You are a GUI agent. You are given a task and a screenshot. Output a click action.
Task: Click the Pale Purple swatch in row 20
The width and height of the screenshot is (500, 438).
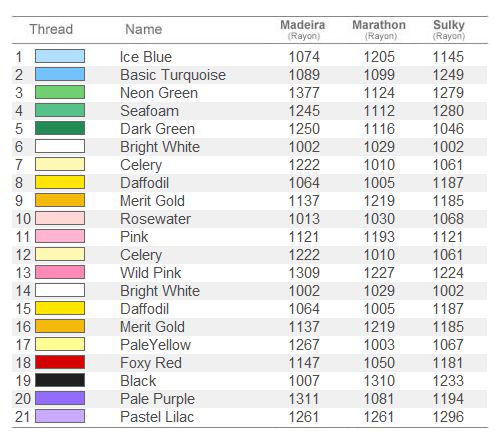(x=60, y=398)
